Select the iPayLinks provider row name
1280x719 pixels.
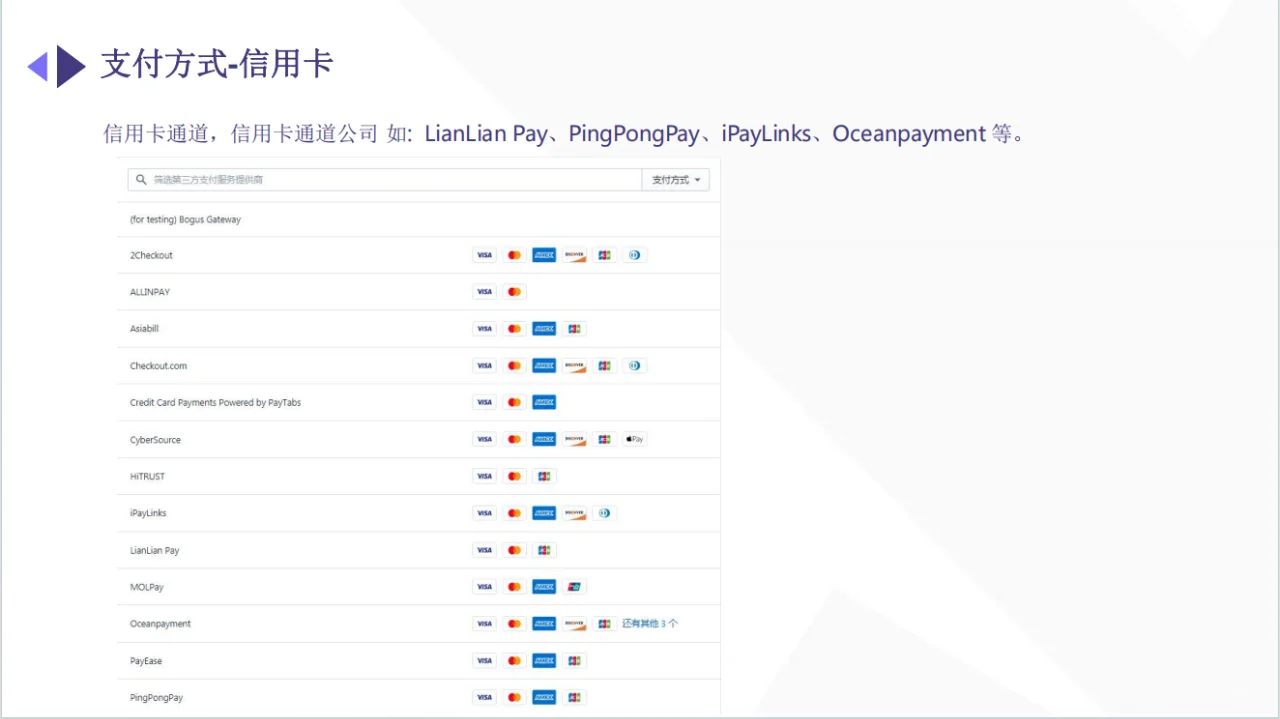(148, 513)
